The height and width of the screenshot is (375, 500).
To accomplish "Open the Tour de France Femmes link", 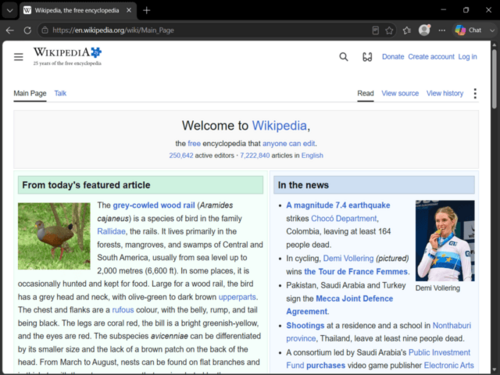I will tap(356, 272).
